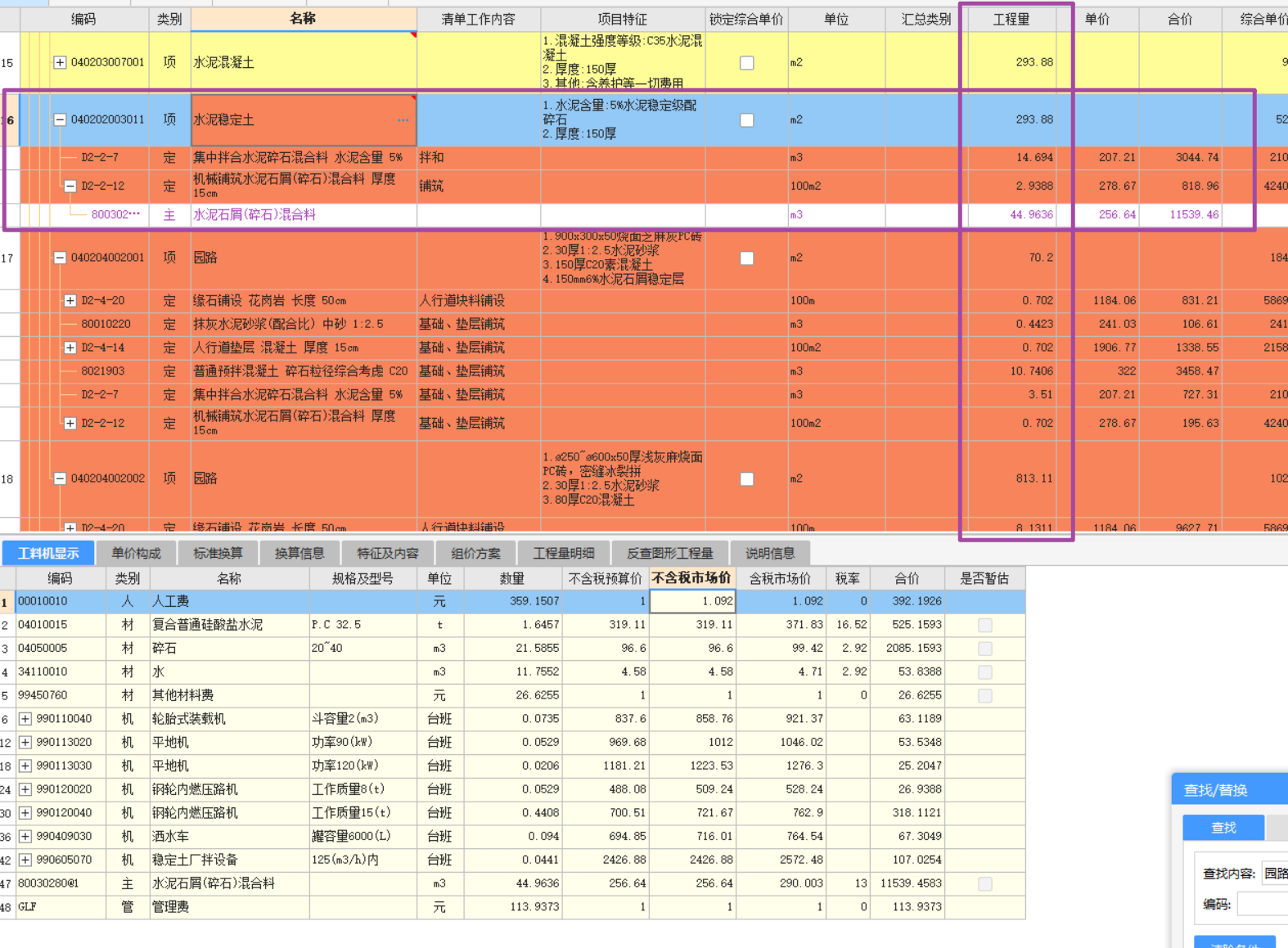Tick lock checkbox for 园路 item 040204002001

[x=747, y=258]
